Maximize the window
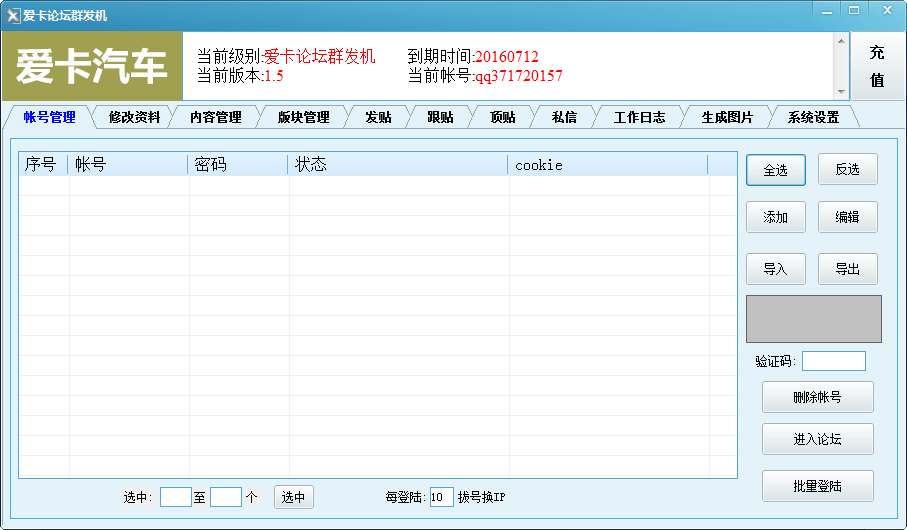 (854, 10)
